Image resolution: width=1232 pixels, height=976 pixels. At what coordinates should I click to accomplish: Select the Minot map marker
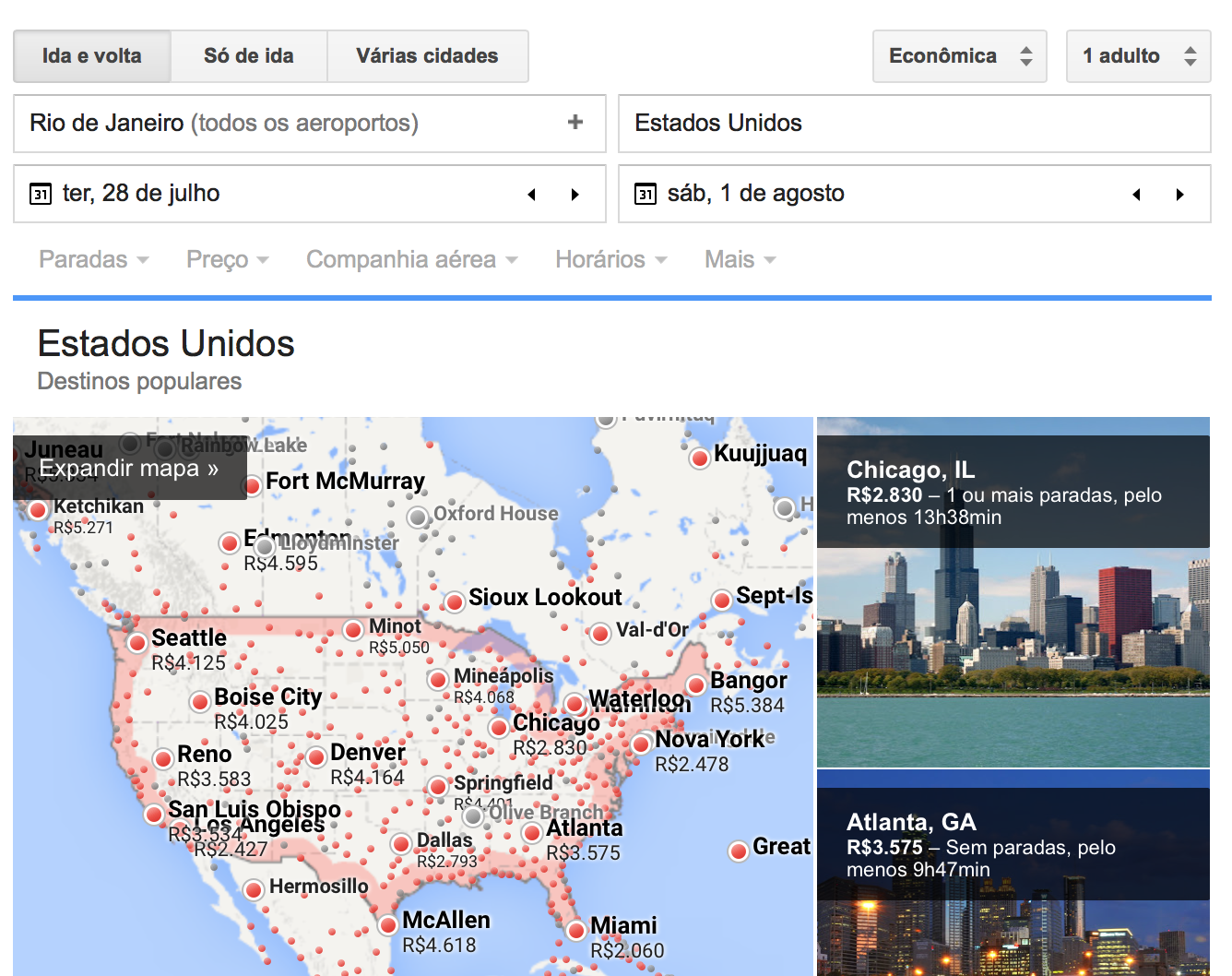click(x=353, y=630)
